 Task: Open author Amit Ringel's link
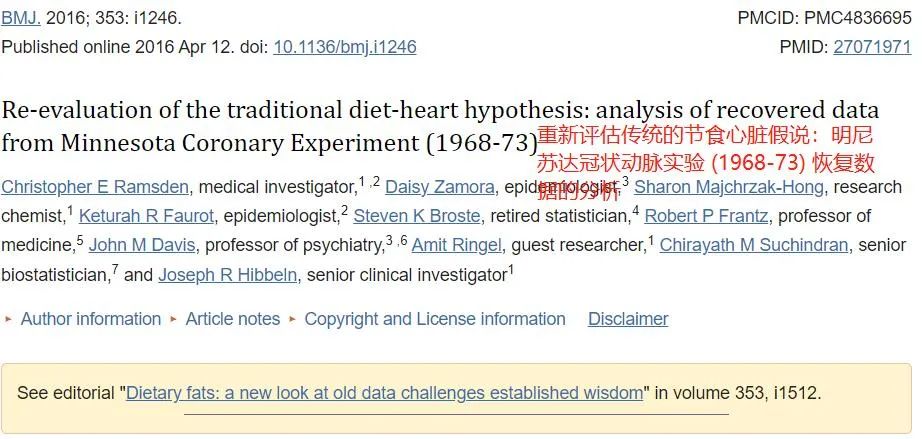point(457,245)
